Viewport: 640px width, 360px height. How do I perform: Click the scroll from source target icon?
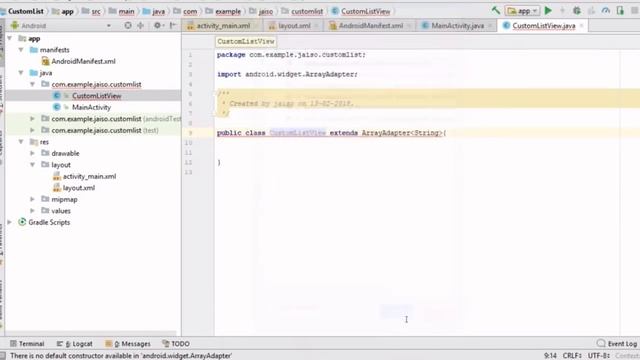pyautogui.click(x=128, y=25)
